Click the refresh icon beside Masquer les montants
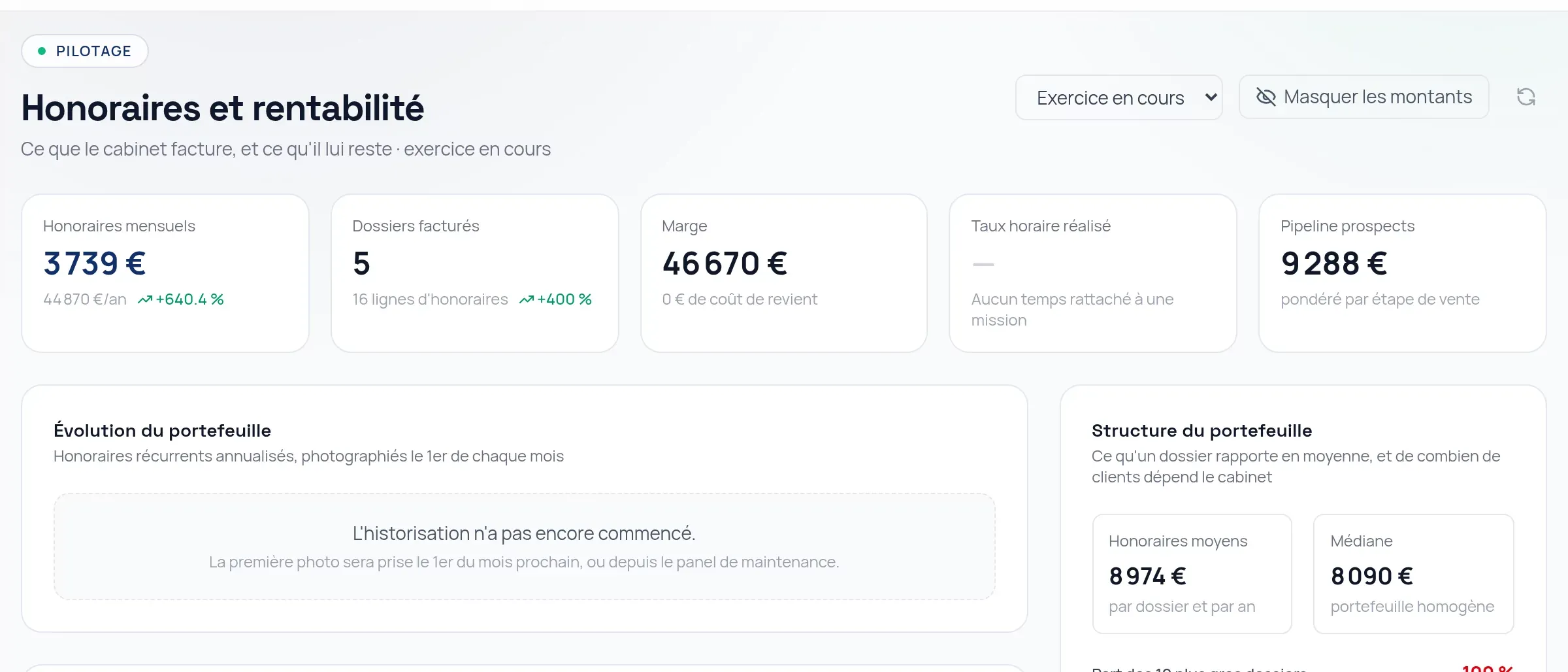1568x672 pixels. pos(1526,97)
